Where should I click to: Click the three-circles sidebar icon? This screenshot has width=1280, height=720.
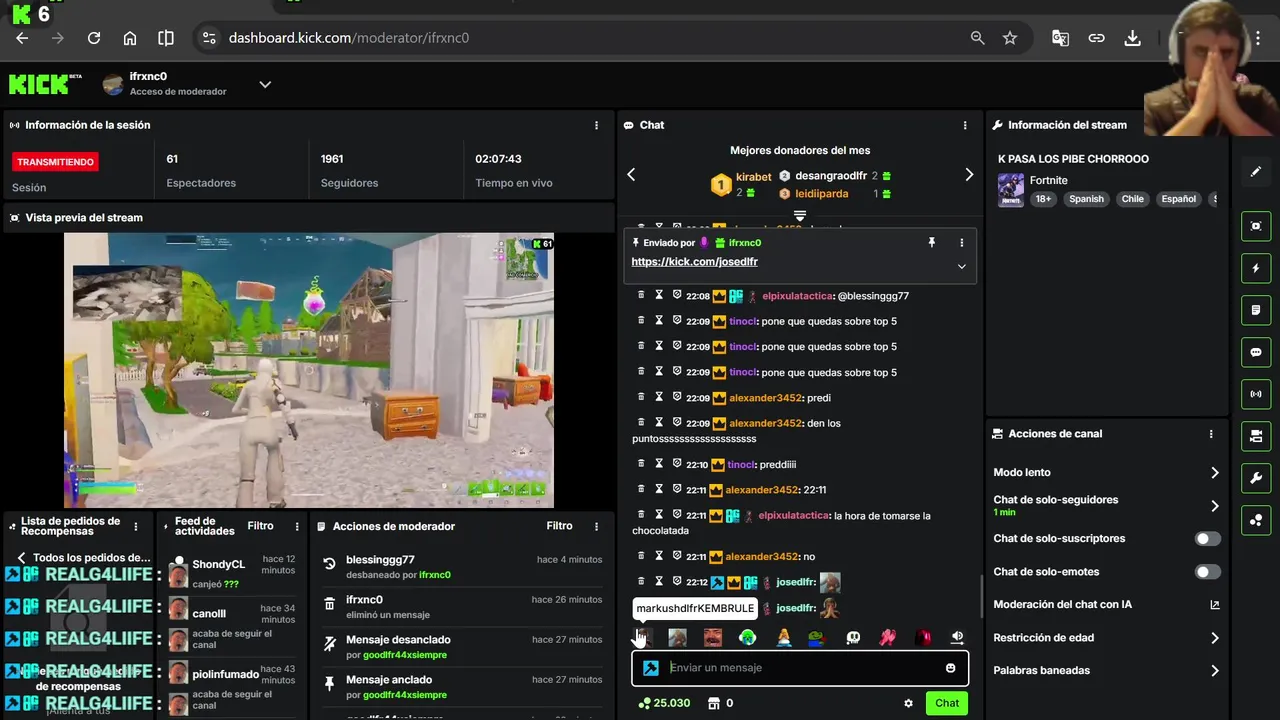(x=1256, y=520)
